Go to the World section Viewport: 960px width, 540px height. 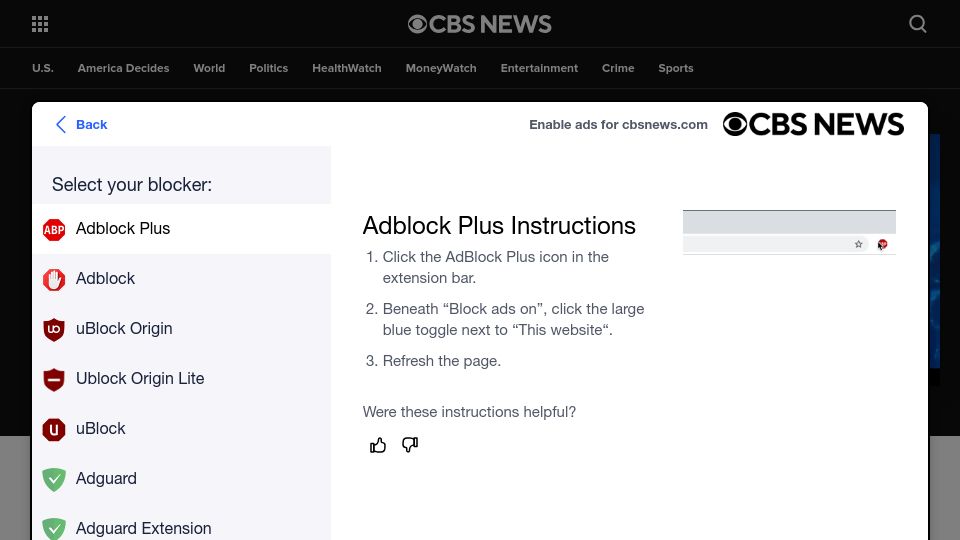click(x=209, y=68)
